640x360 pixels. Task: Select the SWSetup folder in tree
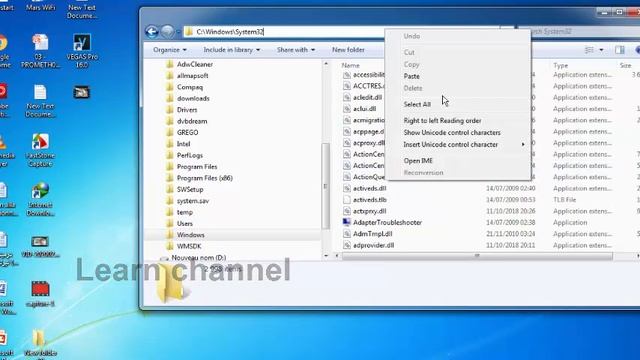tap(190, 190)
